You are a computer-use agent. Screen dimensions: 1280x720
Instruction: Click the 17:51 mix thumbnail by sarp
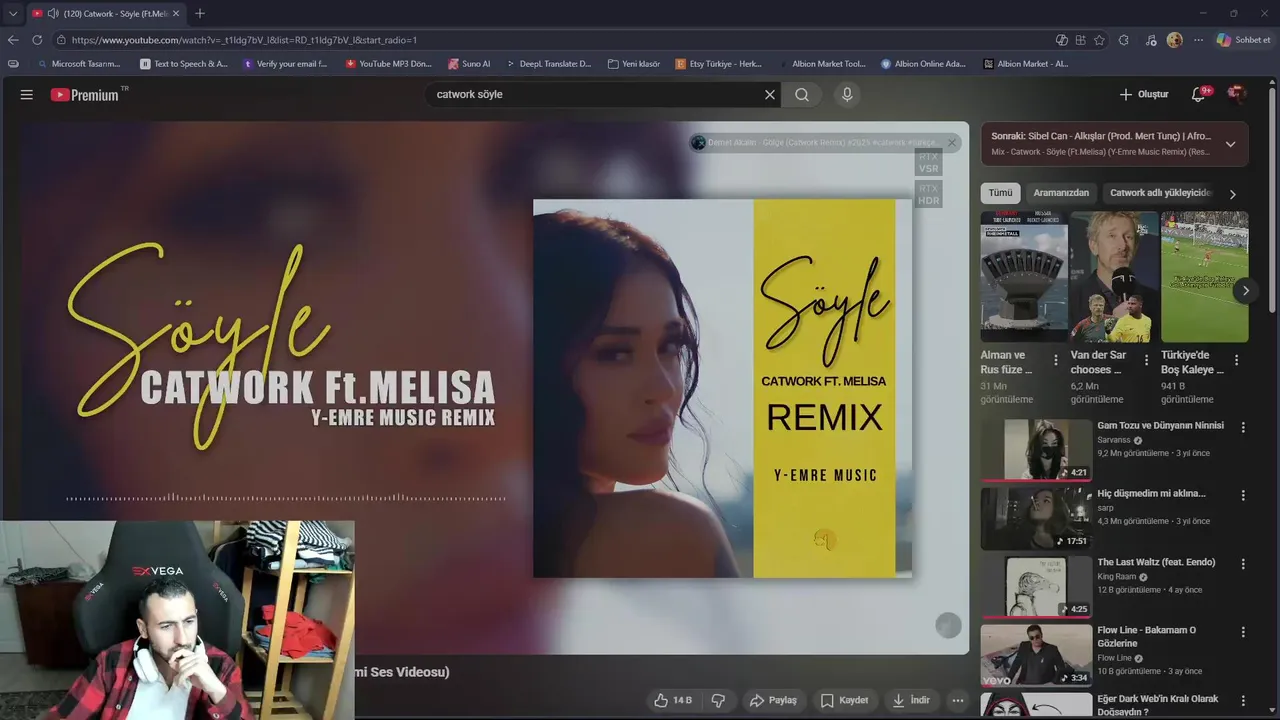click(x=1036, y=518)
